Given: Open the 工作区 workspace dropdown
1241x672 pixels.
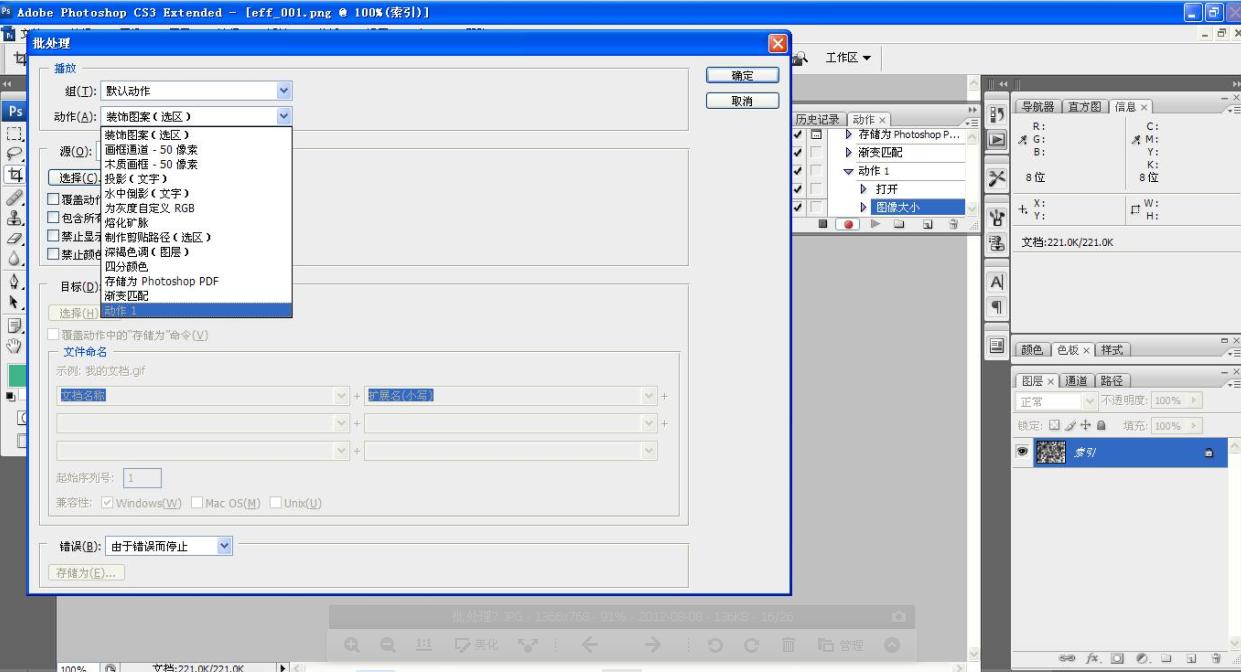Looking at the screenshot, I should (x=847, y=57).
